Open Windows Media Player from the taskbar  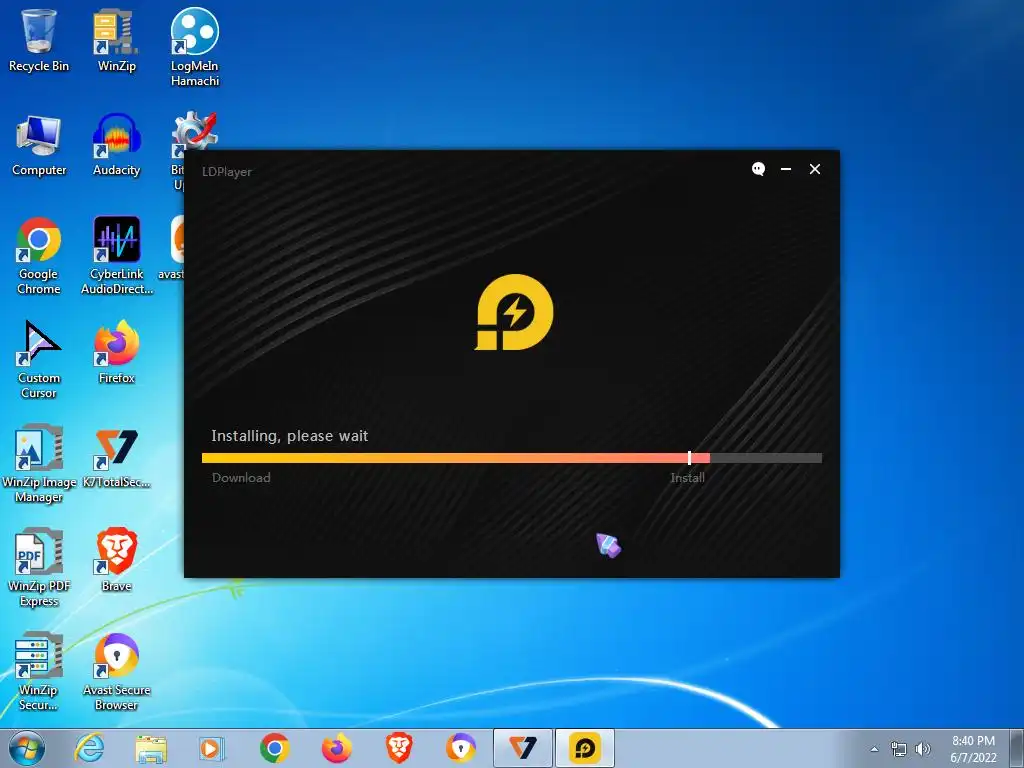click(212, 748)
